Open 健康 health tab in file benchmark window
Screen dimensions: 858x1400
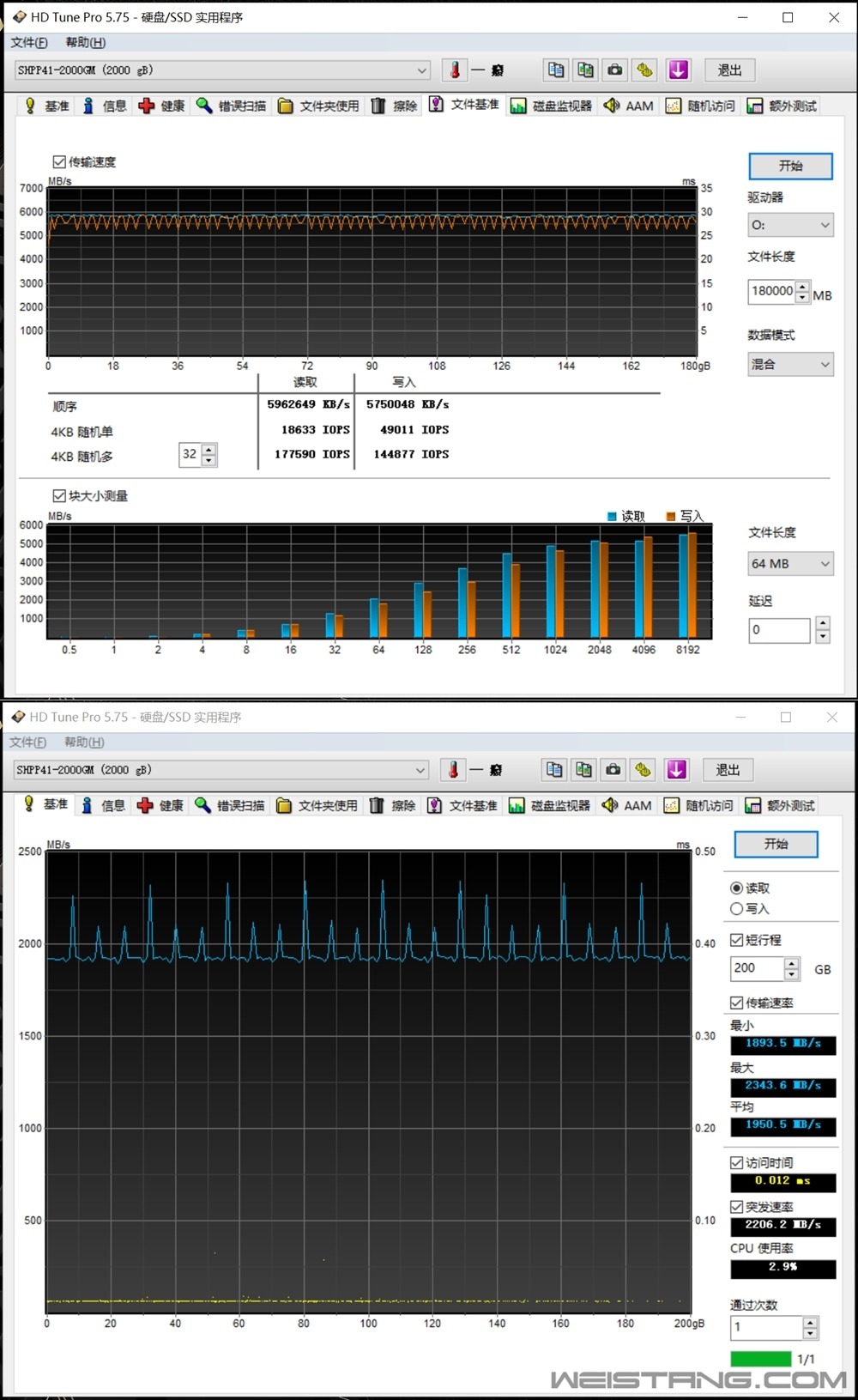click(162, 106)
